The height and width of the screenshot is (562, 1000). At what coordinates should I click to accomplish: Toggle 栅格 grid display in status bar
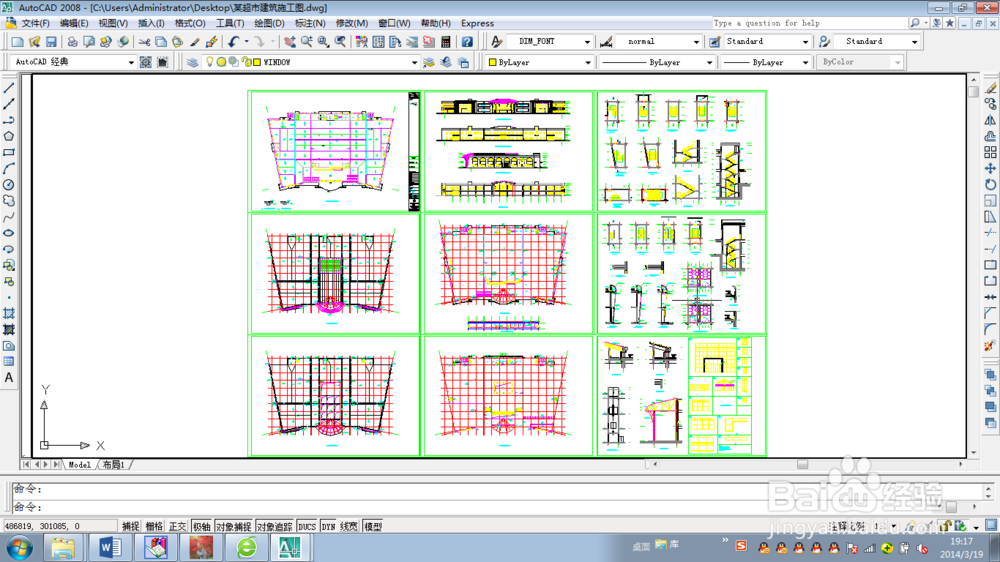154,526
